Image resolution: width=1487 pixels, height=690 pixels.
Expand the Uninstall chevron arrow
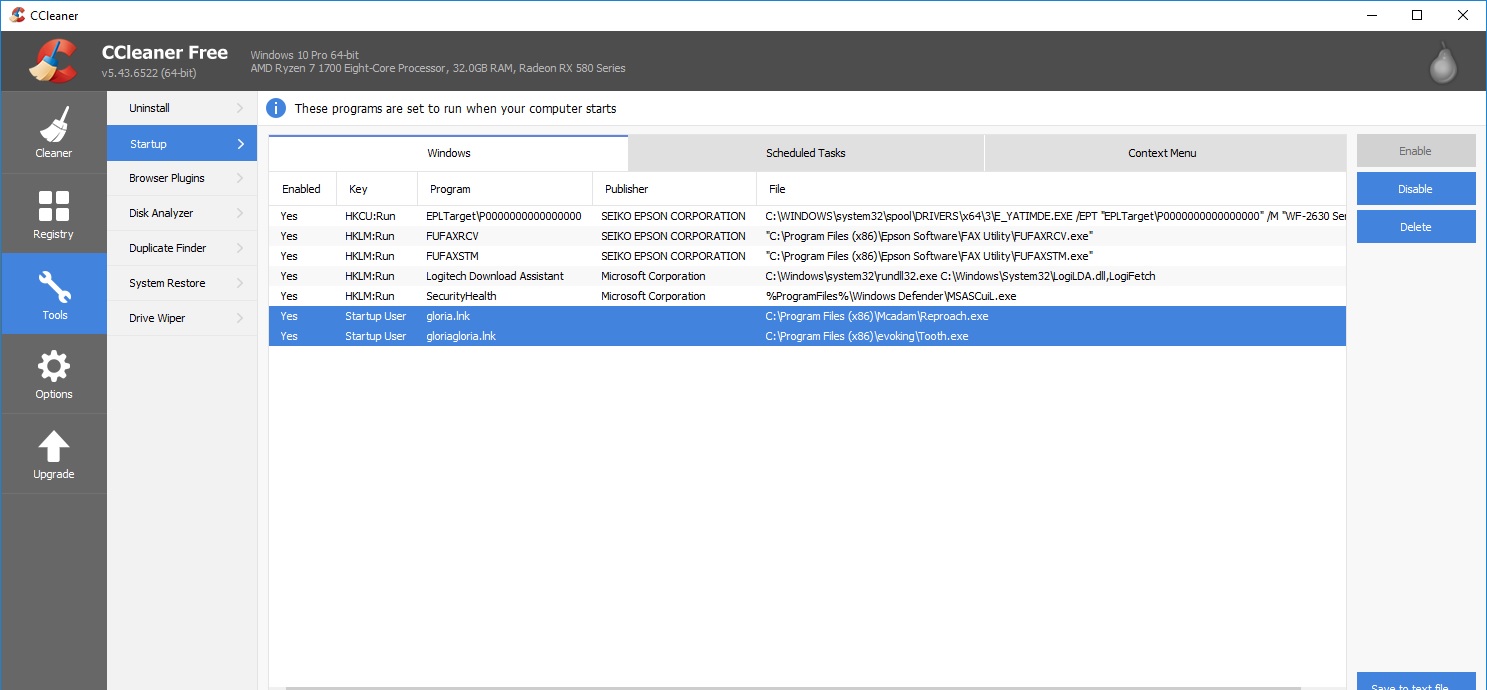pyautogui.click(x=240, y=108)
